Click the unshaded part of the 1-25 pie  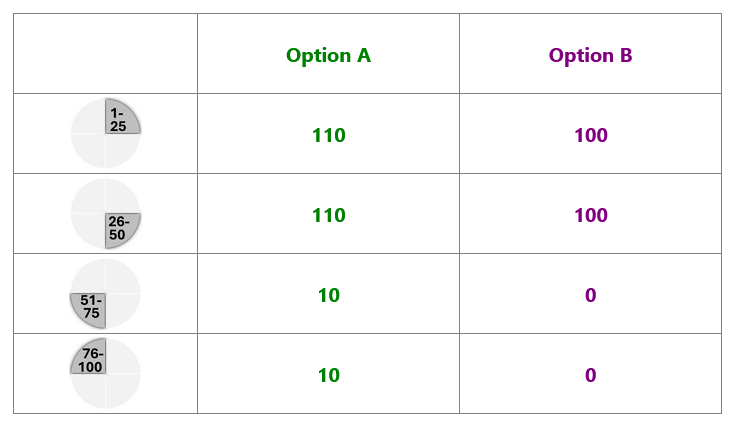coord(89,150)
